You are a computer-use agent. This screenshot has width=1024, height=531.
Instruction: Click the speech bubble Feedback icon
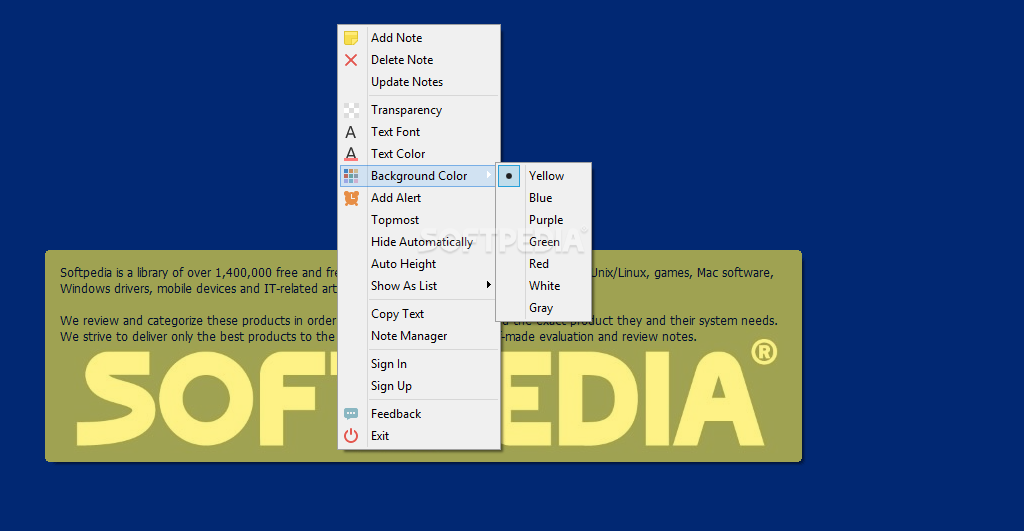click(x=351, y=413)
